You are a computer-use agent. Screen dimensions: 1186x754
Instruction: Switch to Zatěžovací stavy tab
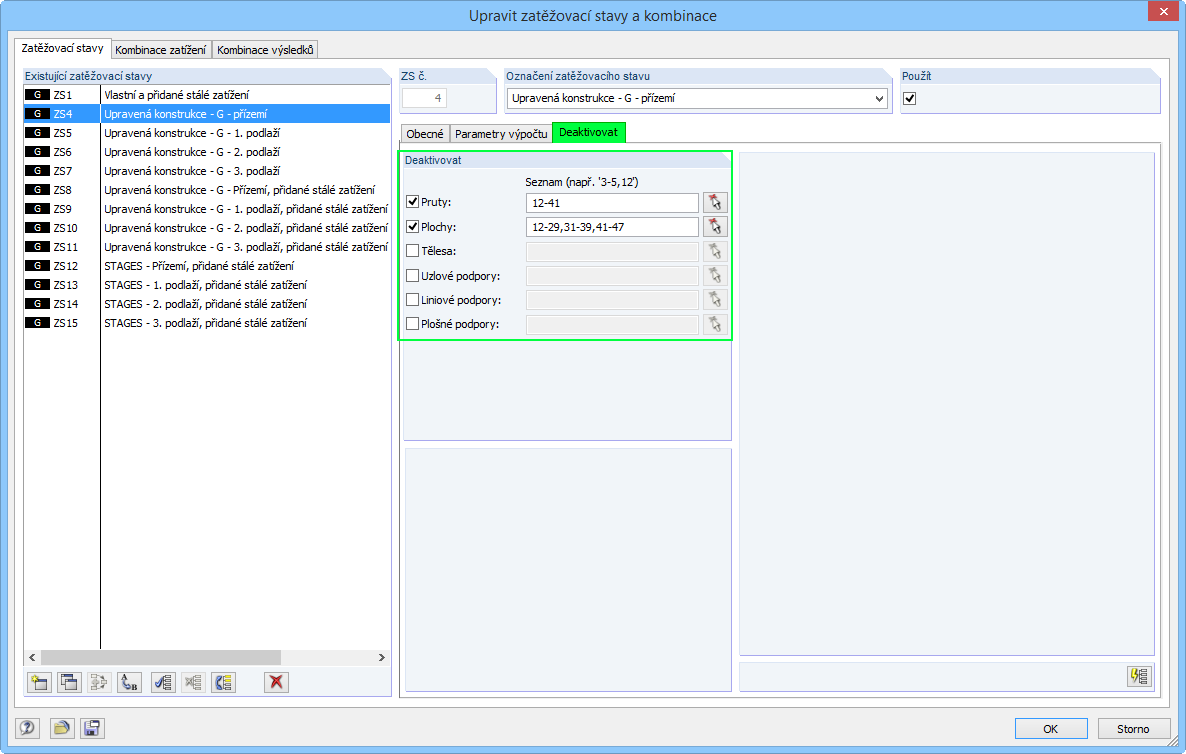click(x=63, y=48)
